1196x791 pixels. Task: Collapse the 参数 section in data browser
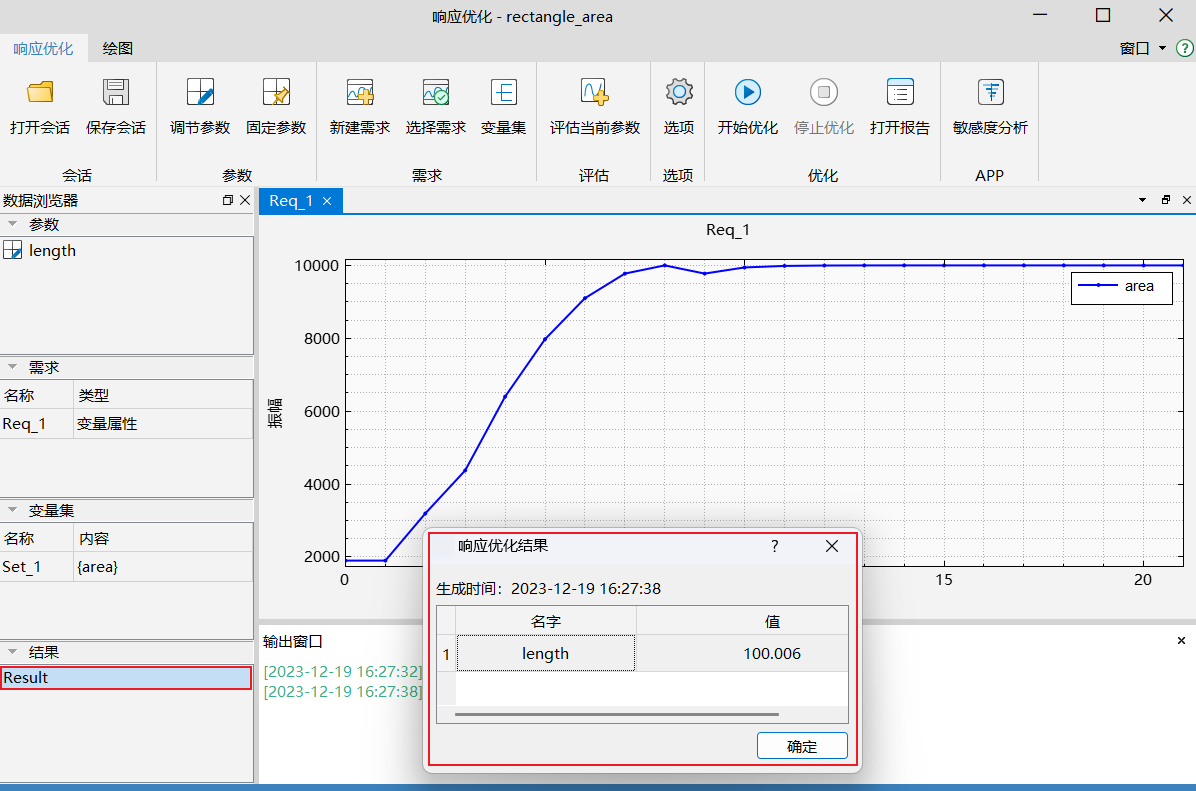pyautogui.click(x=13, y=225)
